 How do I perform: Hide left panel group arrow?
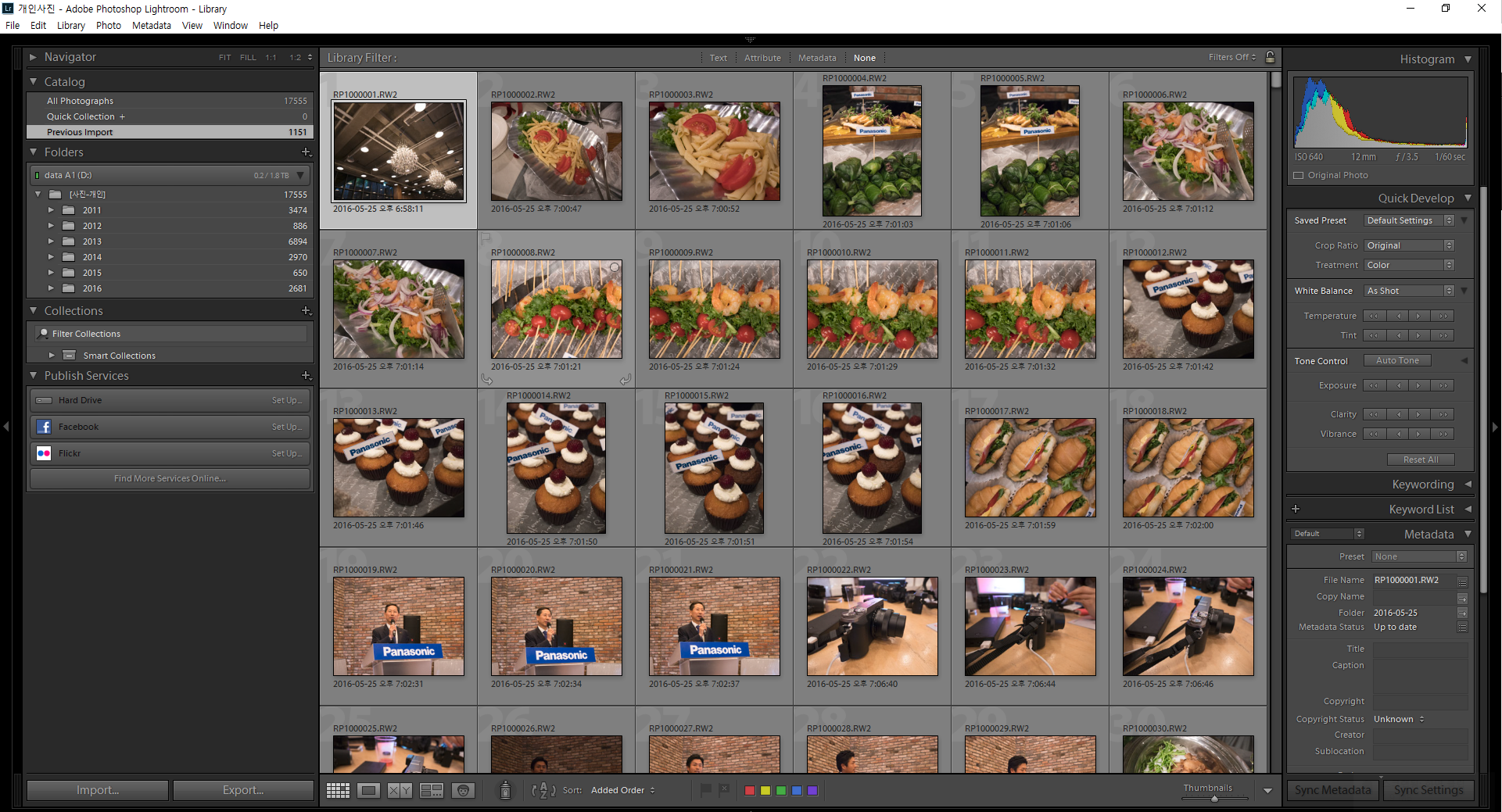click(6, 427)
